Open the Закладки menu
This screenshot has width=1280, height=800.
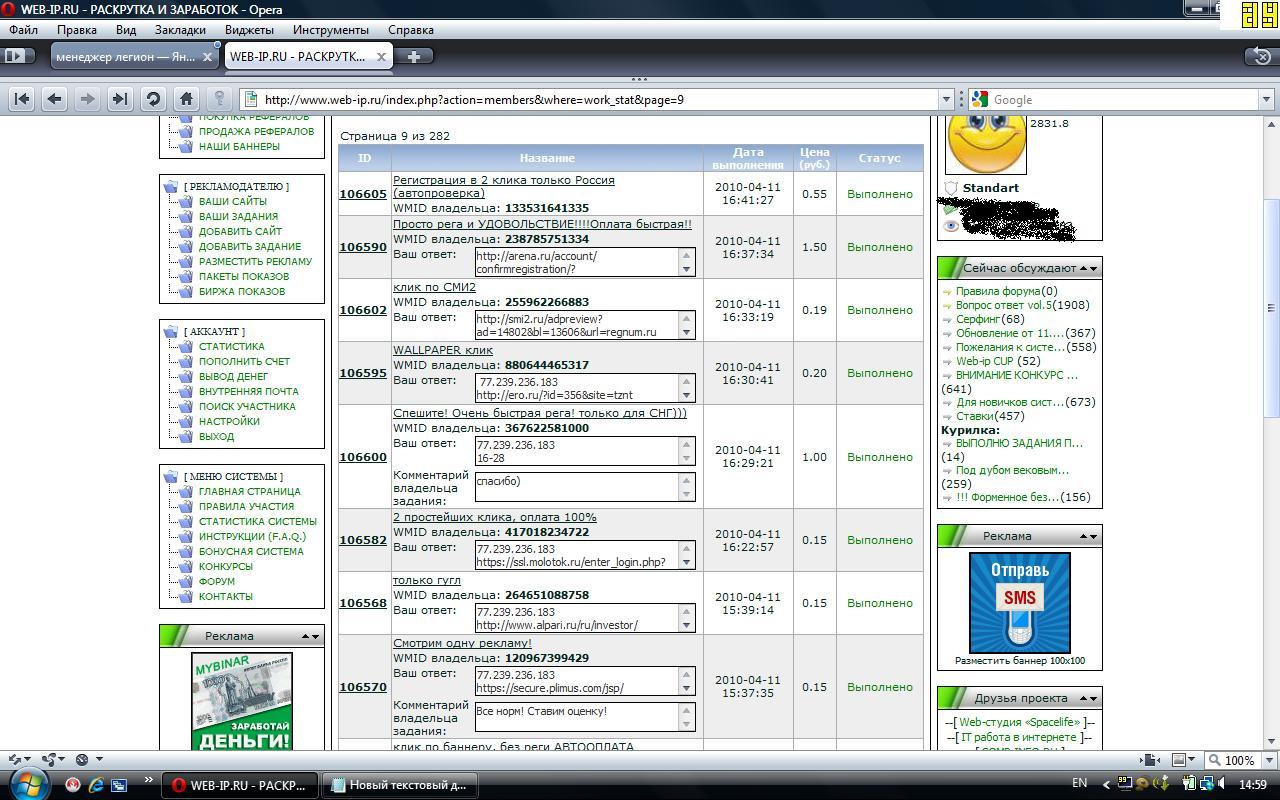180,30
